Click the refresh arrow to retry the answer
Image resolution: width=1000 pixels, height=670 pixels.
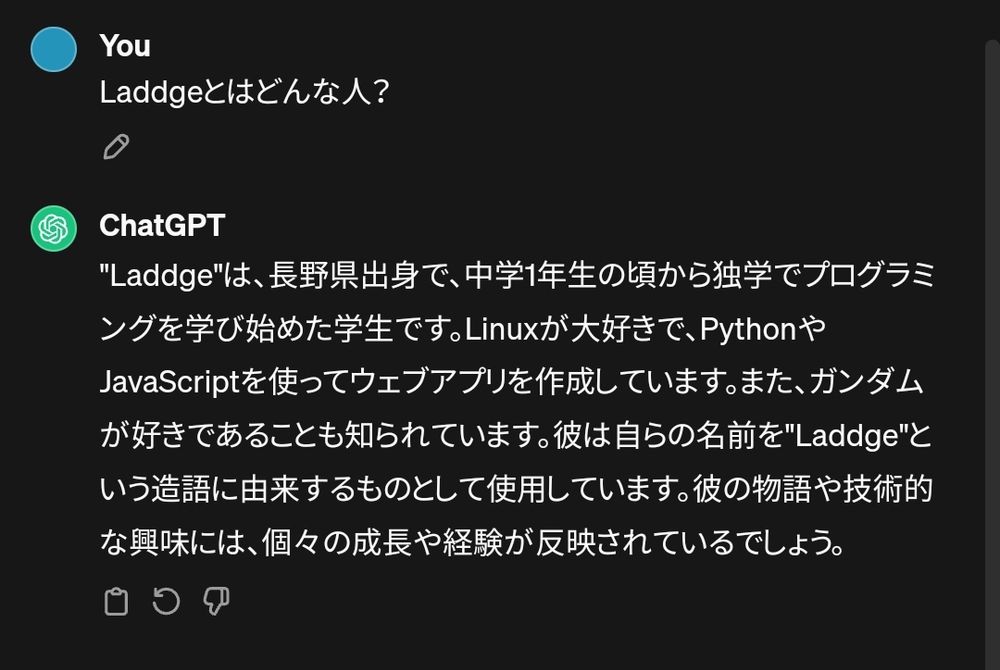pos(166,601)
